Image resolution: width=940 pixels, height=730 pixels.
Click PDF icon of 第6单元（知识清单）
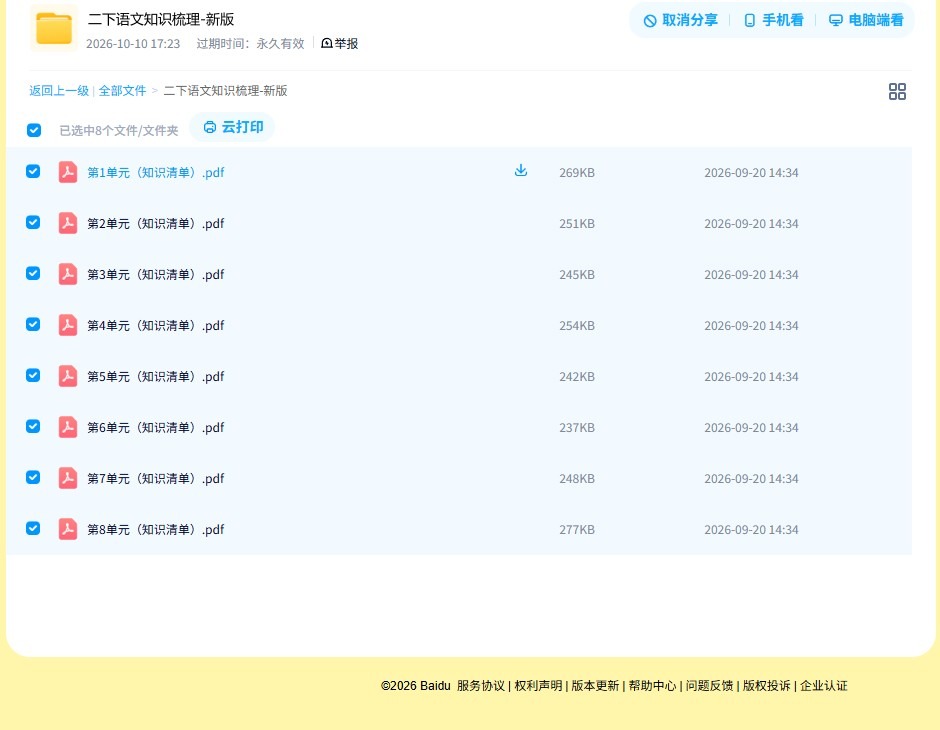tap(68, 427)
